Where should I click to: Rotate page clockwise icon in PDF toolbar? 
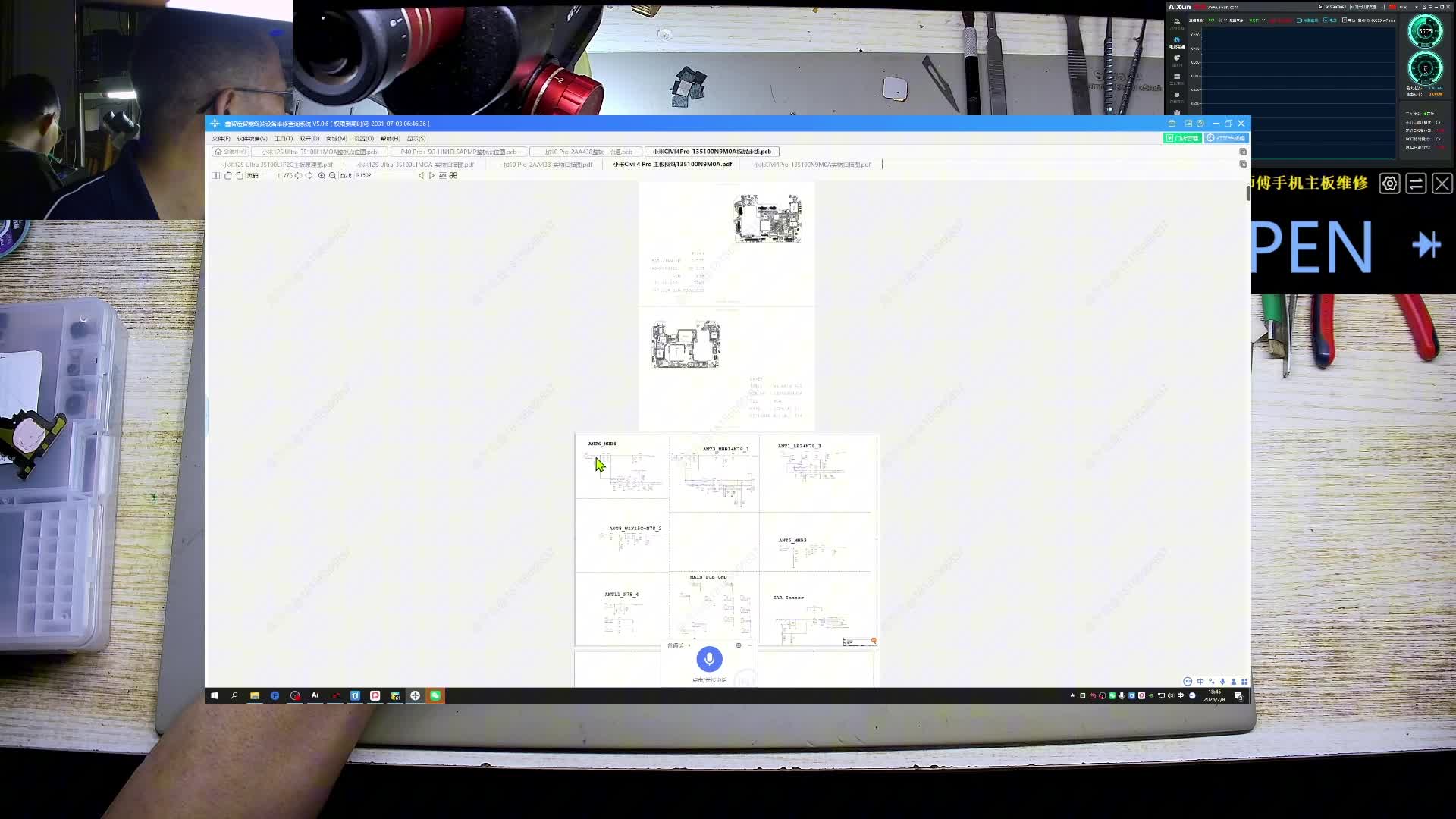[239, 176]
